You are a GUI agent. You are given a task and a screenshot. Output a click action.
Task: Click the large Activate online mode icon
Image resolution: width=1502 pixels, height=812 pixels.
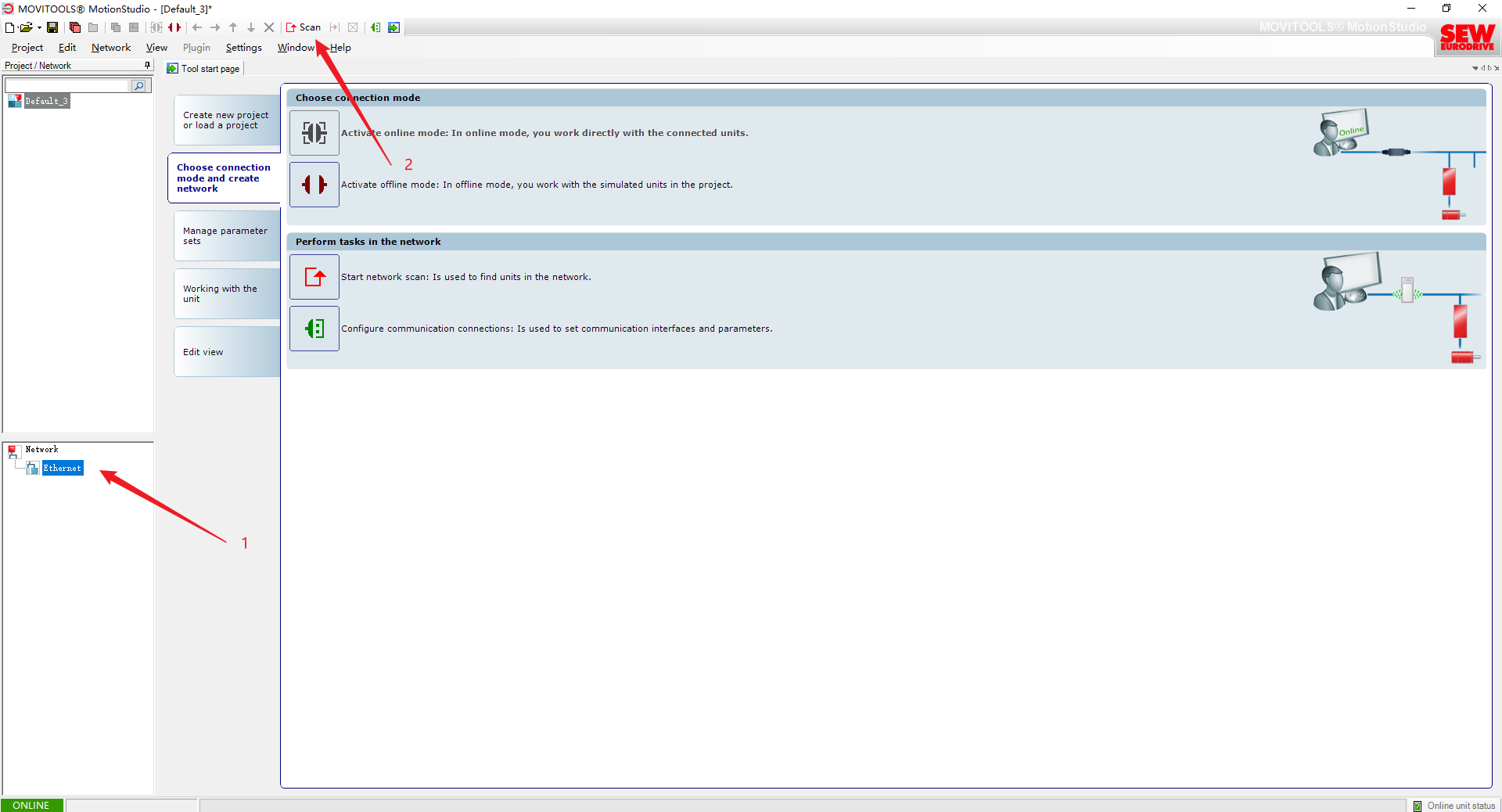click(x=314, y=133)
